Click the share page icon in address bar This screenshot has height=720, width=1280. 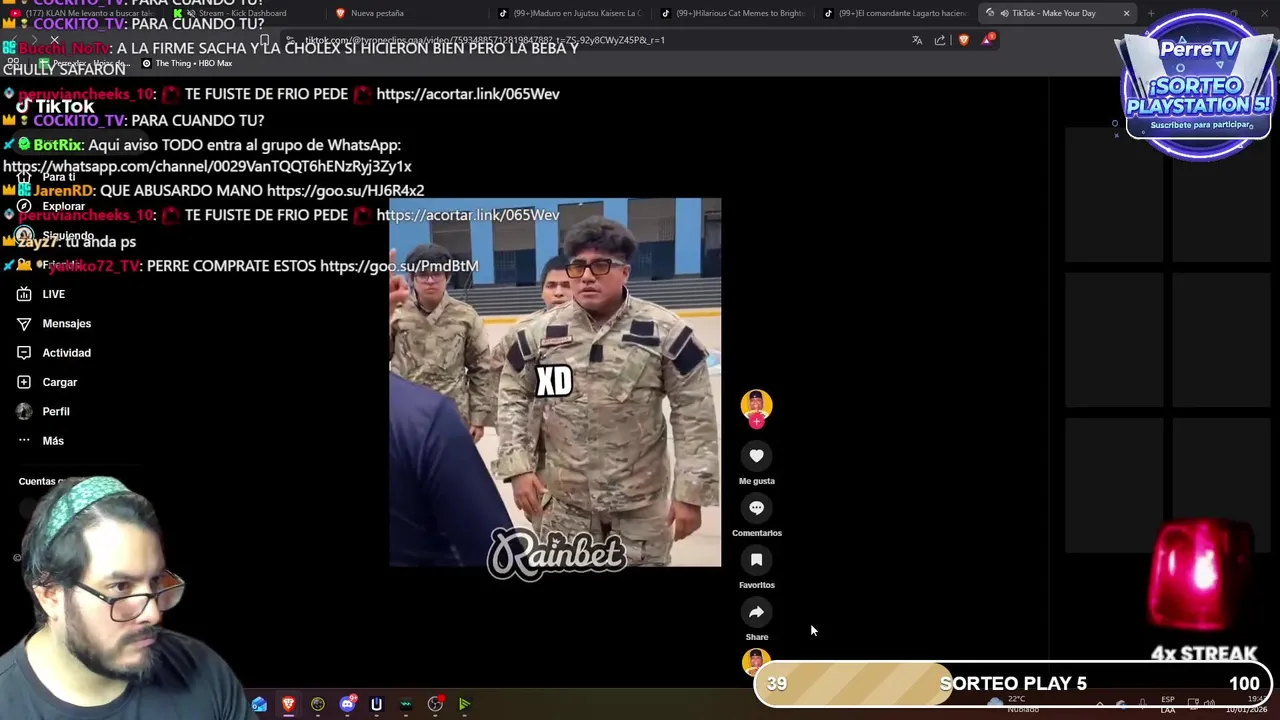[940, 40]
